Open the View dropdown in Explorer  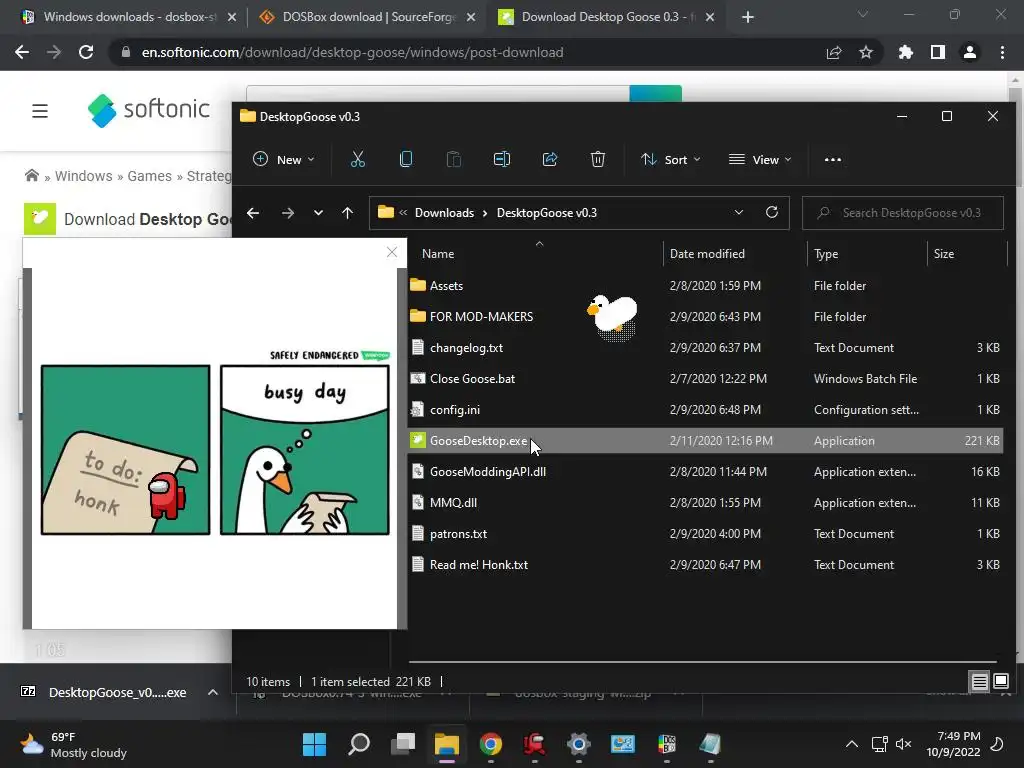tap(760, 159)
